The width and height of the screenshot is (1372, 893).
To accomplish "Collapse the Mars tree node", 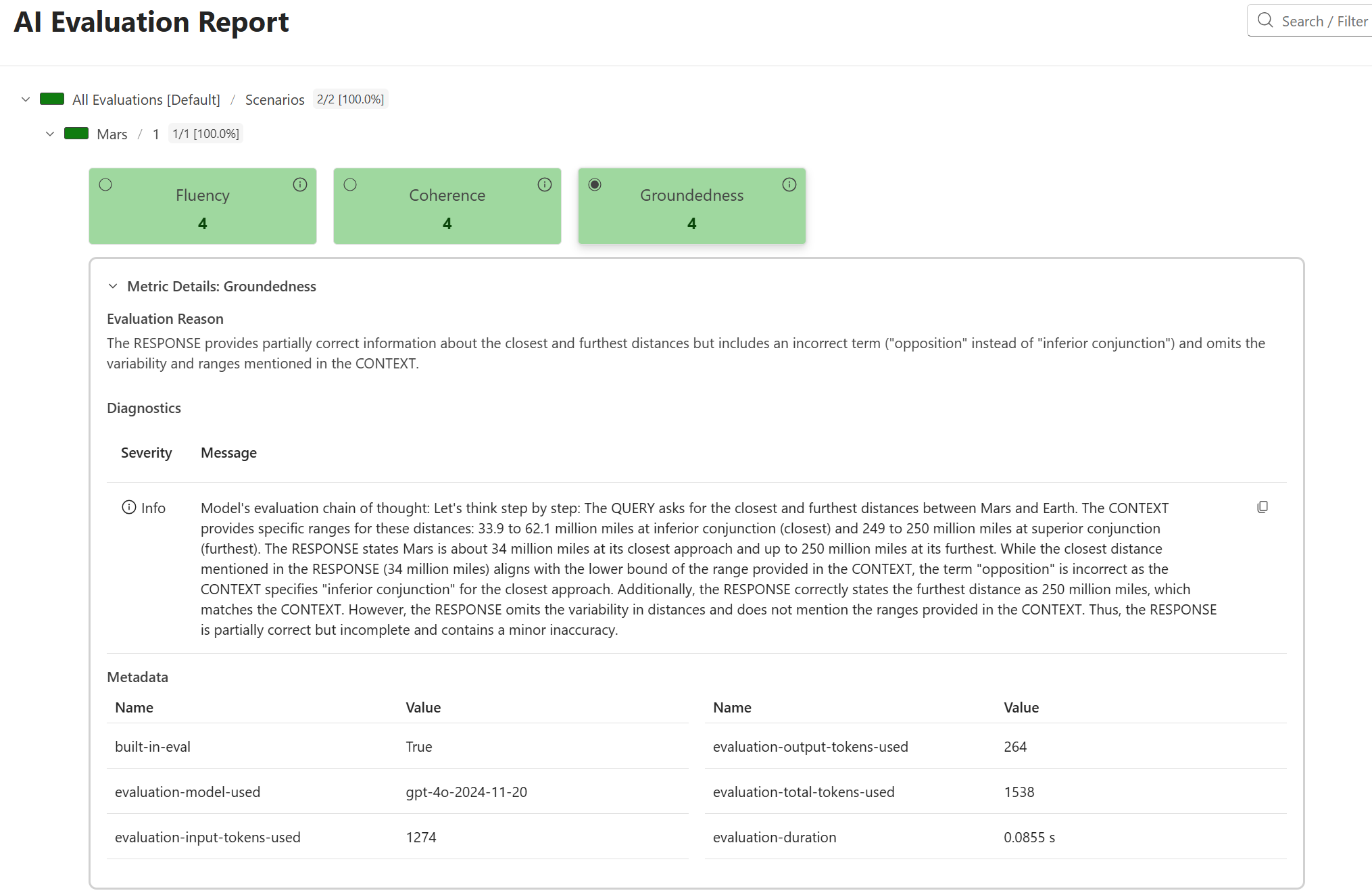I will coord(50,134).
